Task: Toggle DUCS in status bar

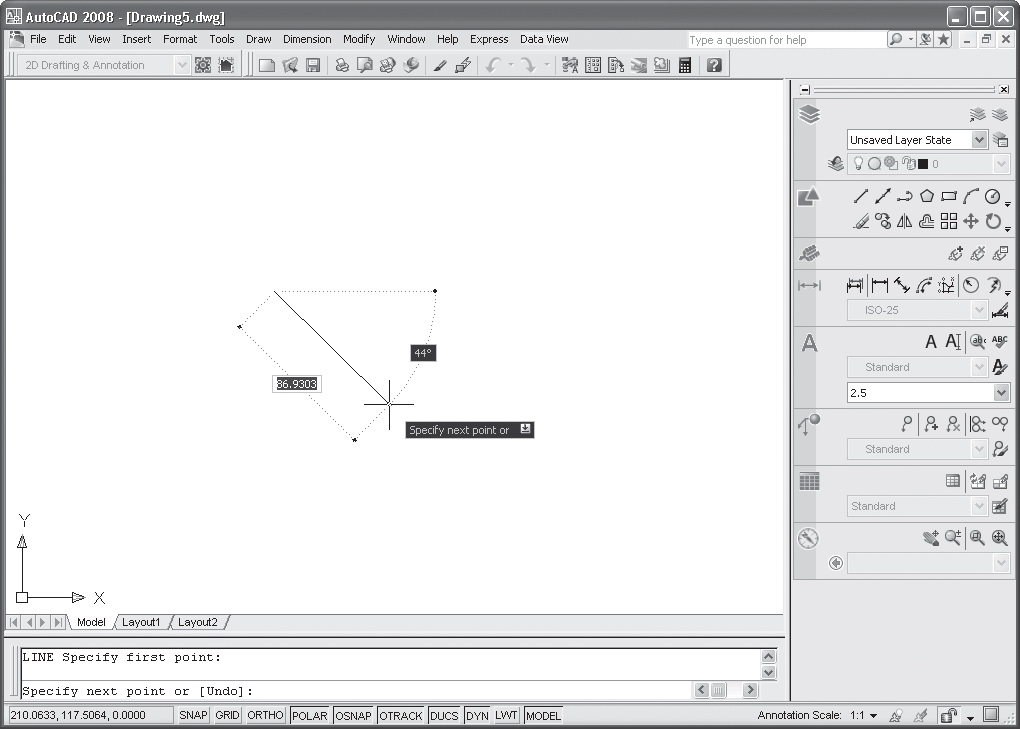Action: [444, 715]
